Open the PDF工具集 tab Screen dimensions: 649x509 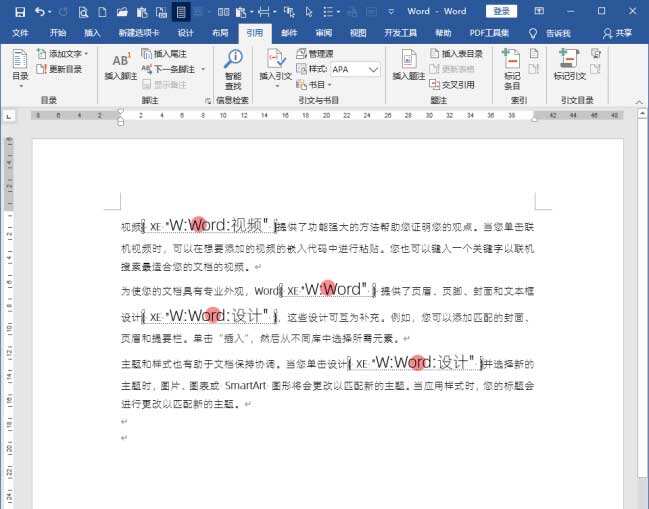point(489,33)
